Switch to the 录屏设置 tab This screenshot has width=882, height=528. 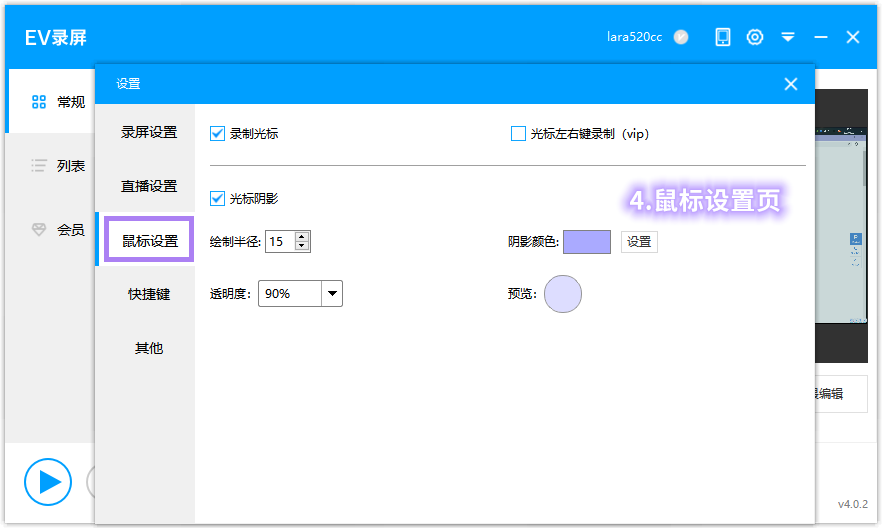[x=149, y=132]
